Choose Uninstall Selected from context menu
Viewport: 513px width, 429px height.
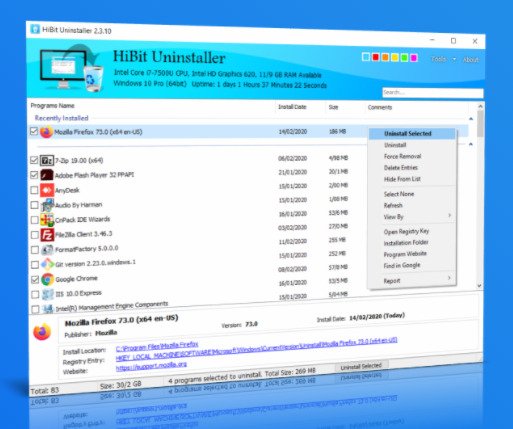point(412,134)
